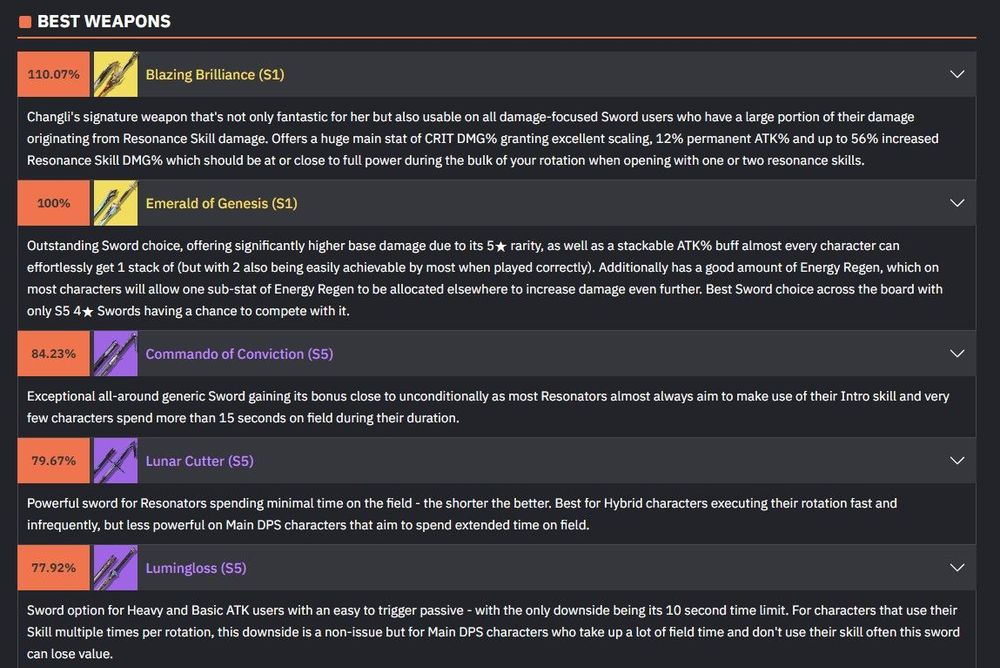Select the Lunar Cutter (S5) title

tap(200, 461)
